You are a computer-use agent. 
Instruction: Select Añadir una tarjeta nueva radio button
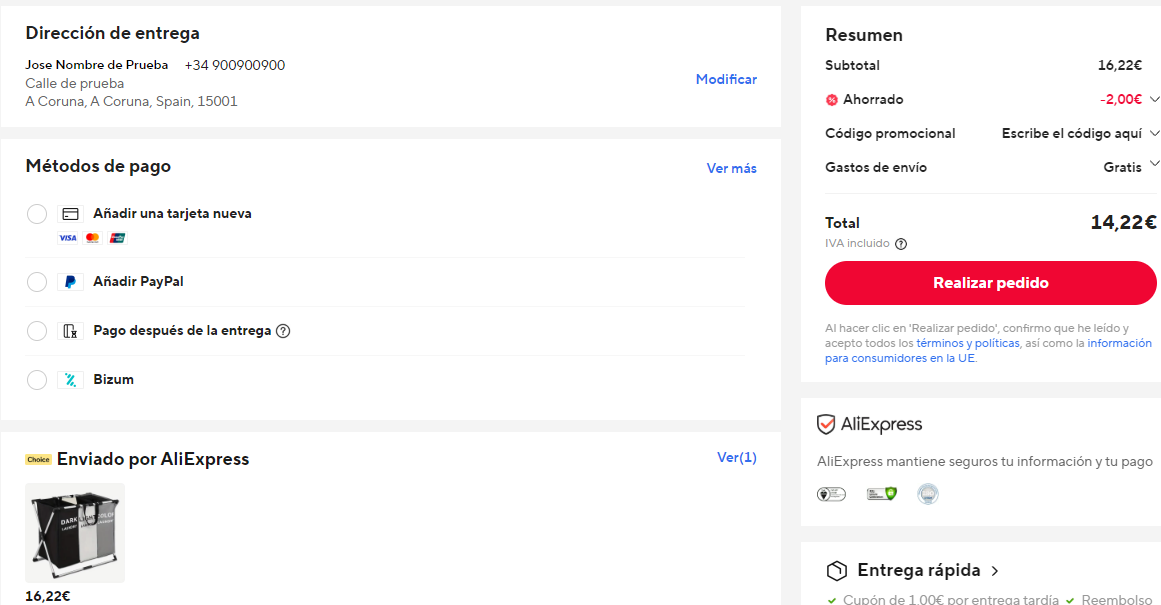[x=37, y=214]
